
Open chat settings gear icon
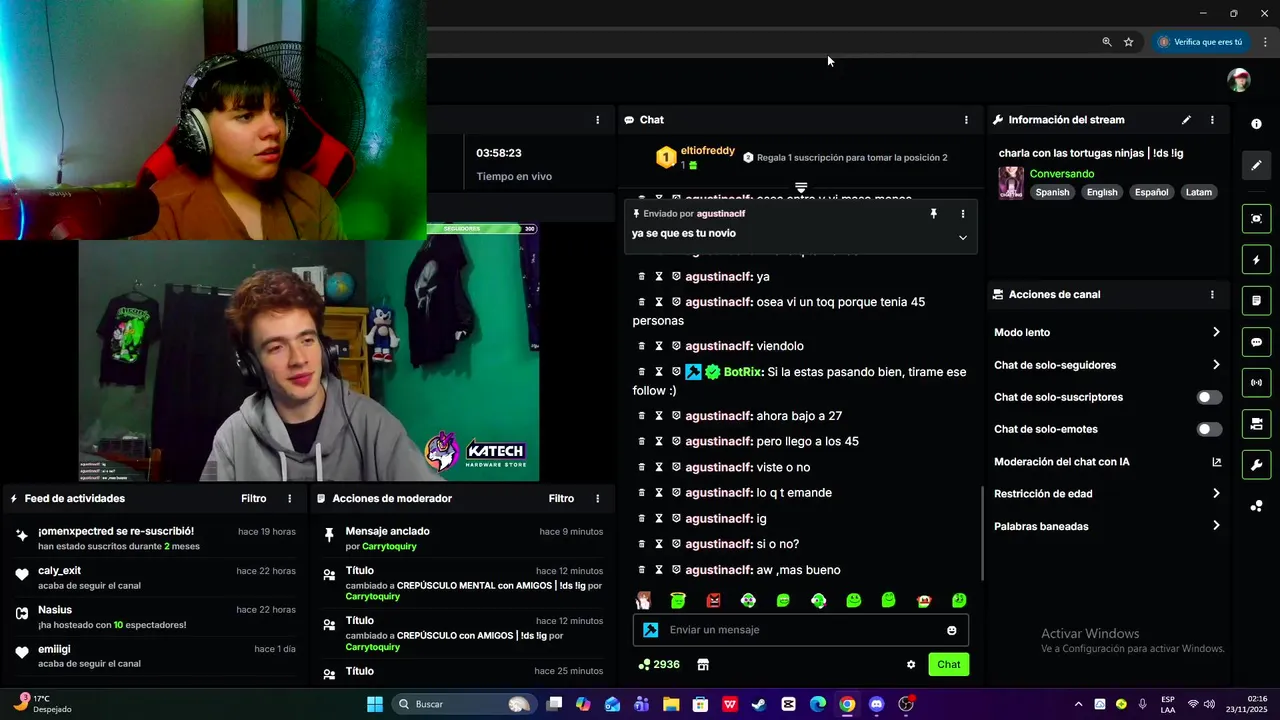click(x=911, y=665)
